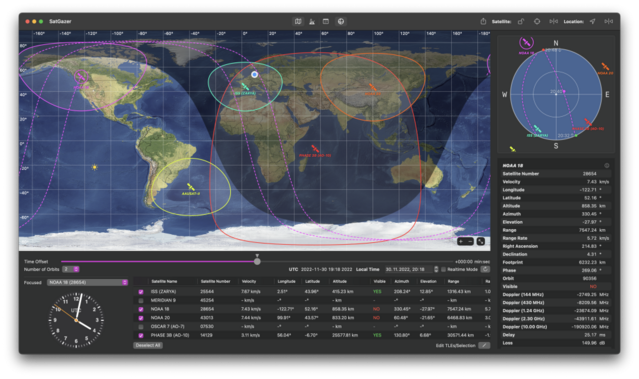Screen dimensions: 639x379
Task: Sort by Satellite Name column header
Action: coord(165,281)
